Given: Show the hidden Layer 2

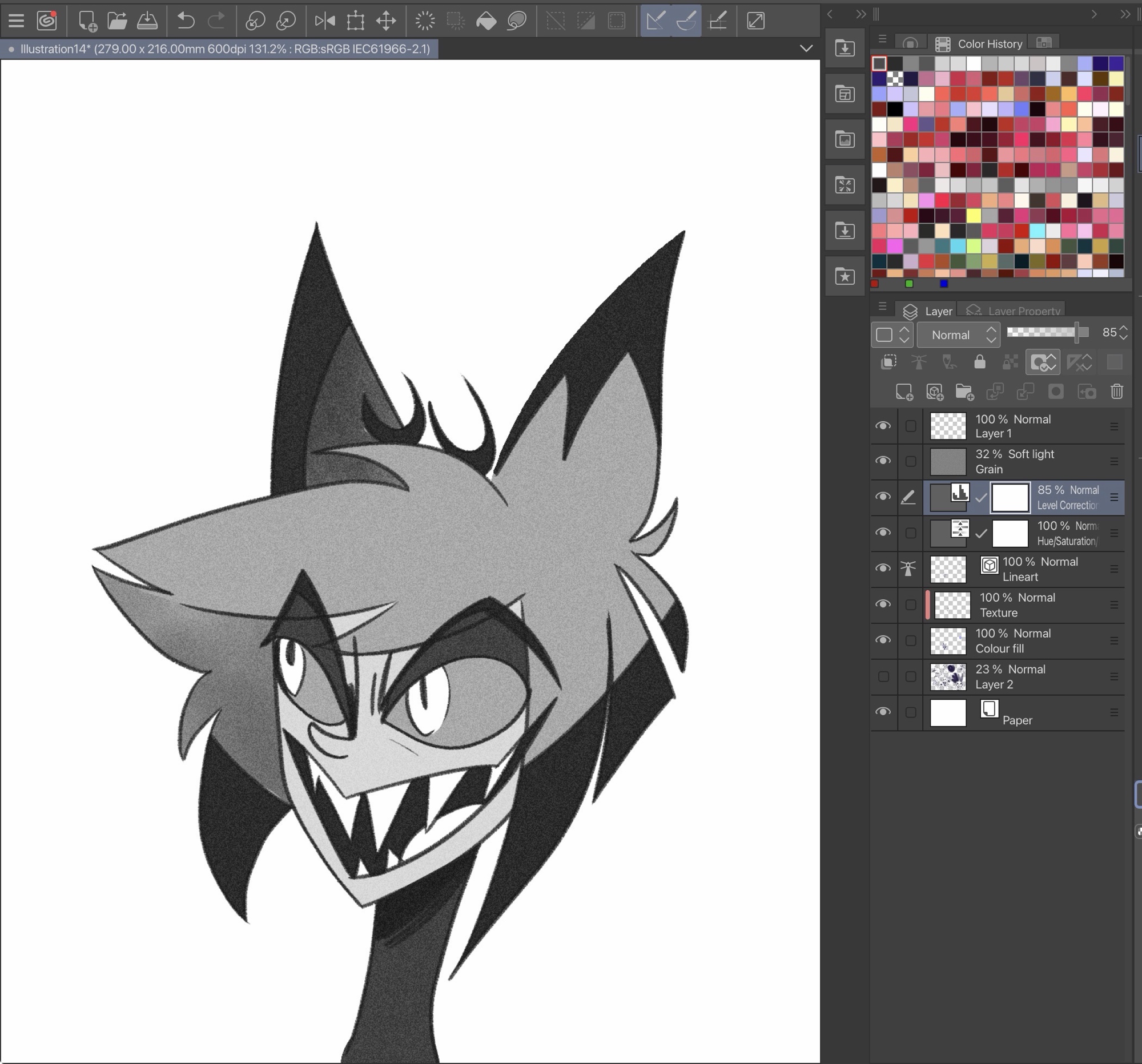Looking at the screenshot, I should pyautogui.click(x=883, y=676).
